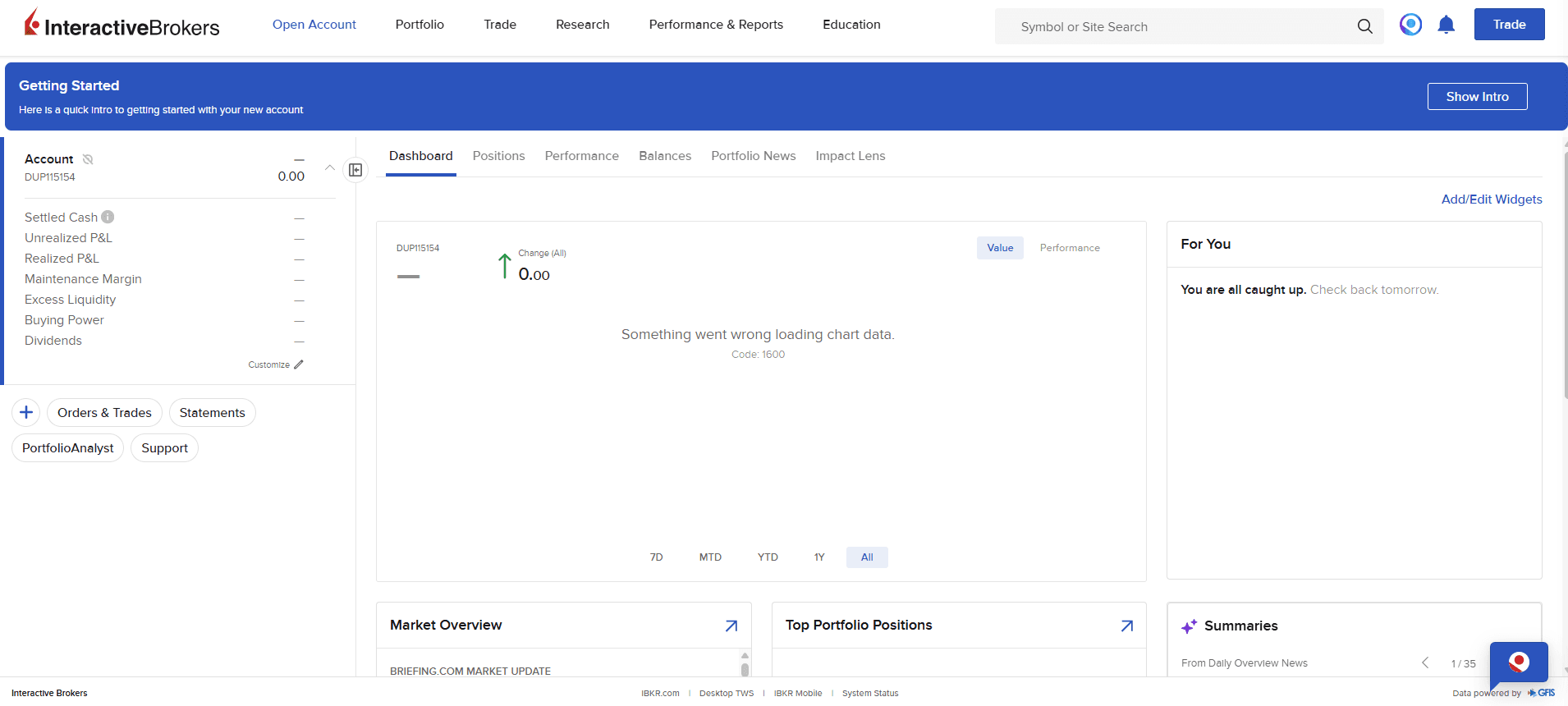Collapse the sidebar panel icon
This screenshot has width=1568, height=706.
pyautogui.click(x=355, y=170)
